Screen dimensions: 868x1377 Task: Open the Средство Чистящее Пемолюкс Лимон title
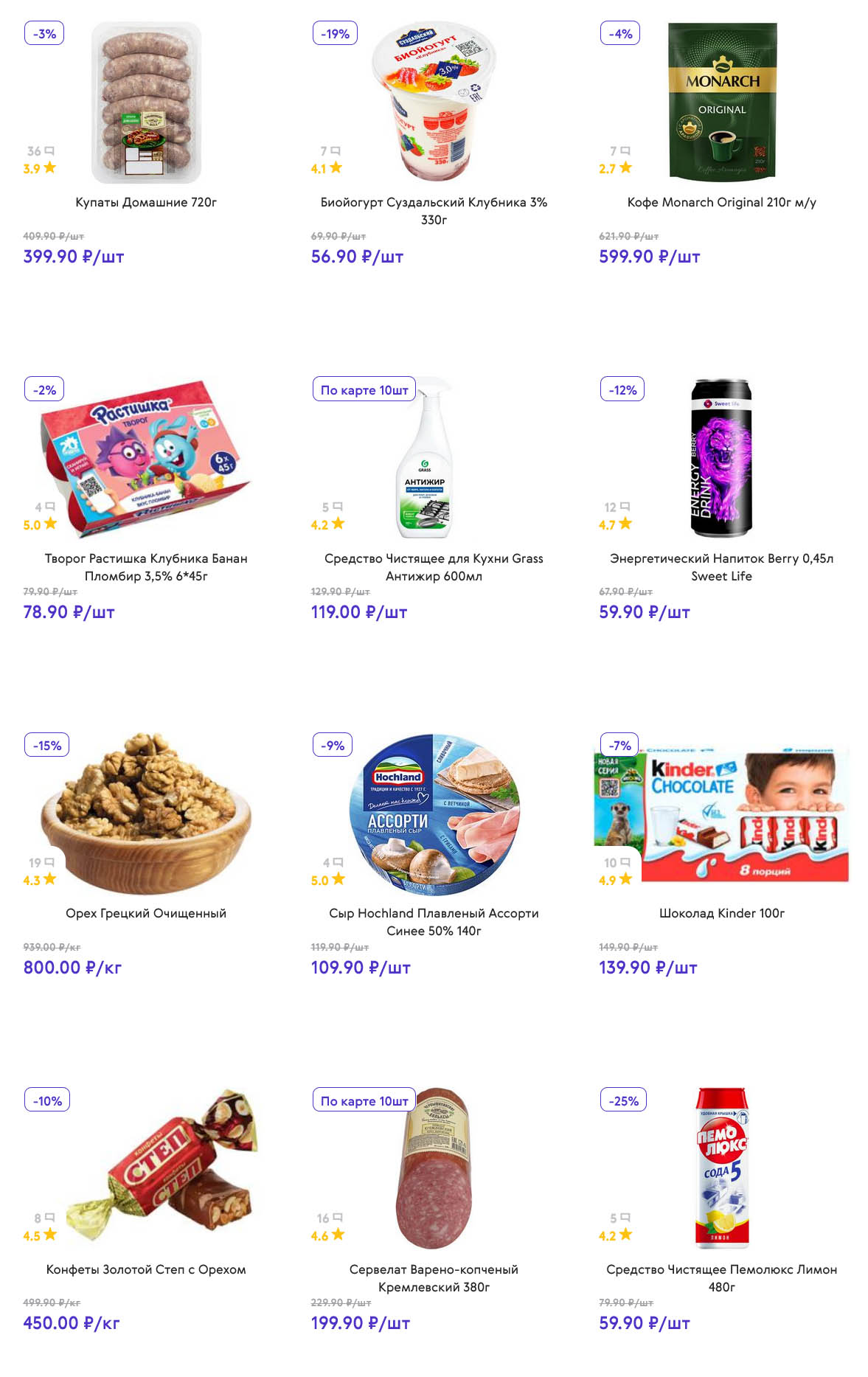[x=721, y=1277]
